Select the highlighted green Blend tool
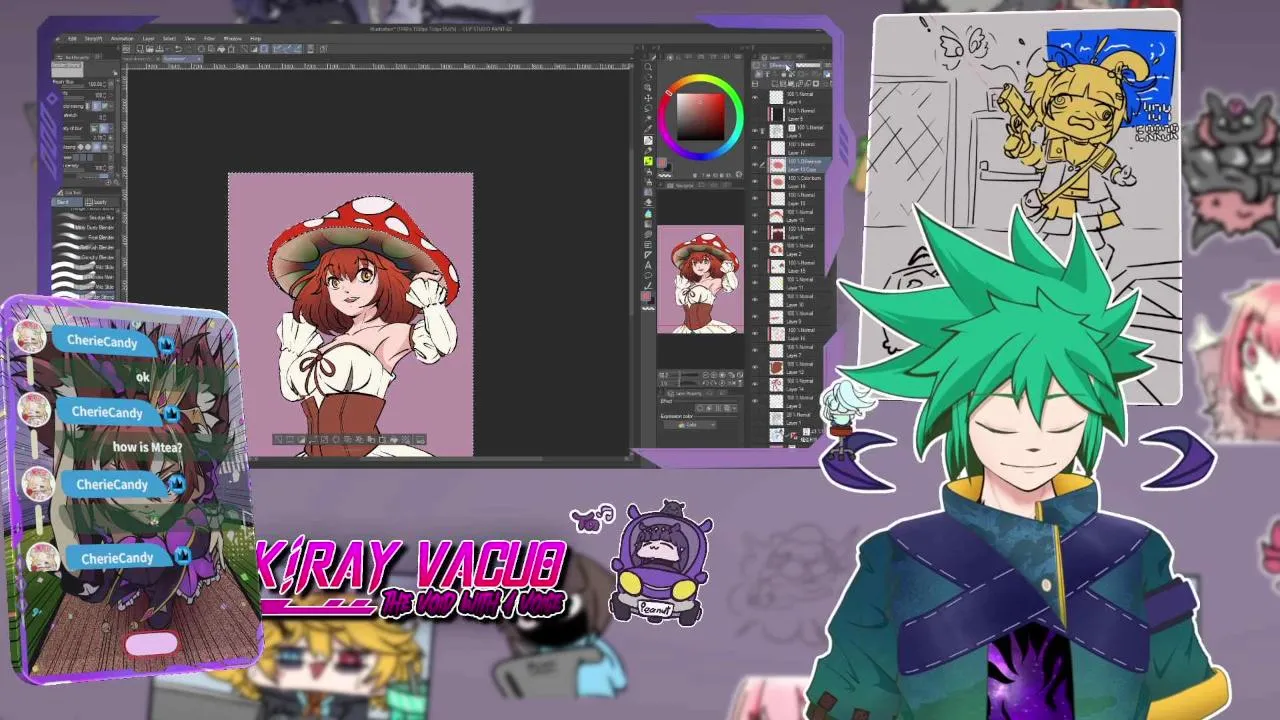 648,161
